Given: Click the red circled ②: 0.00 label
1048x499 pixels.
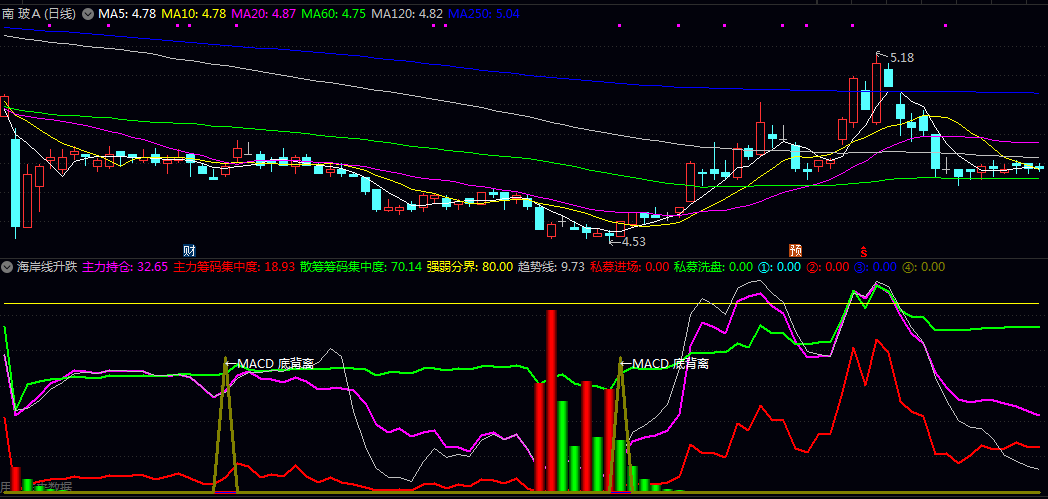Looking at the screenshot, I should pos(827,267).
